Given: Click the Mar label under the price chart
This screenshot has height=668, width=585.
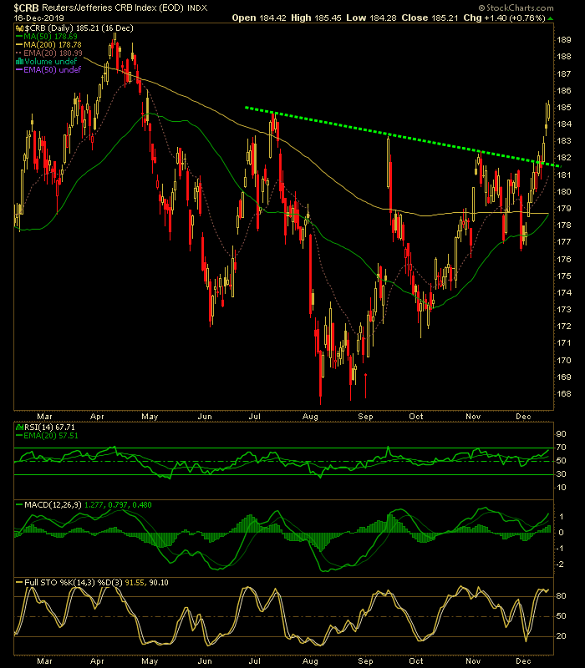Looking at the screenshot, I should pos(44,417).
